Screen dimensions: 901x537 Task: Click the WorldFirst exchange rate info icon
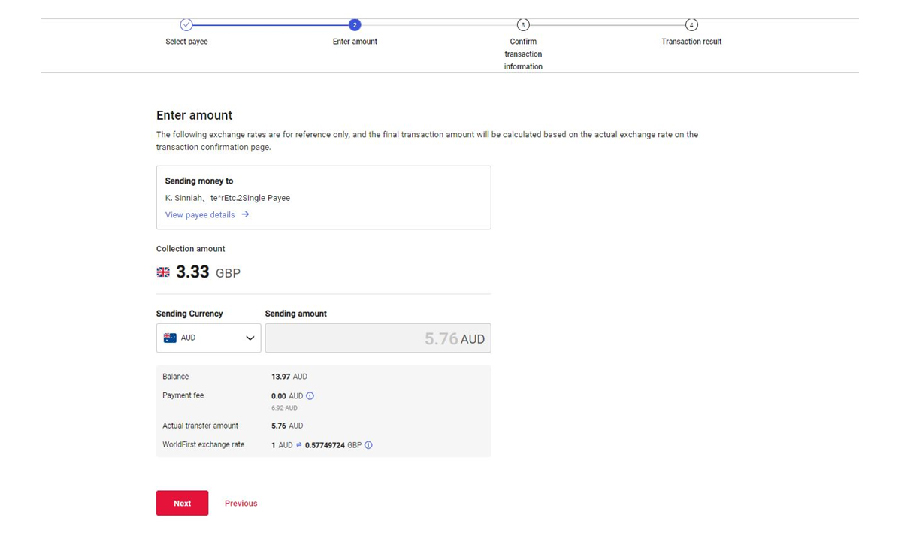(x=369, y=445)
